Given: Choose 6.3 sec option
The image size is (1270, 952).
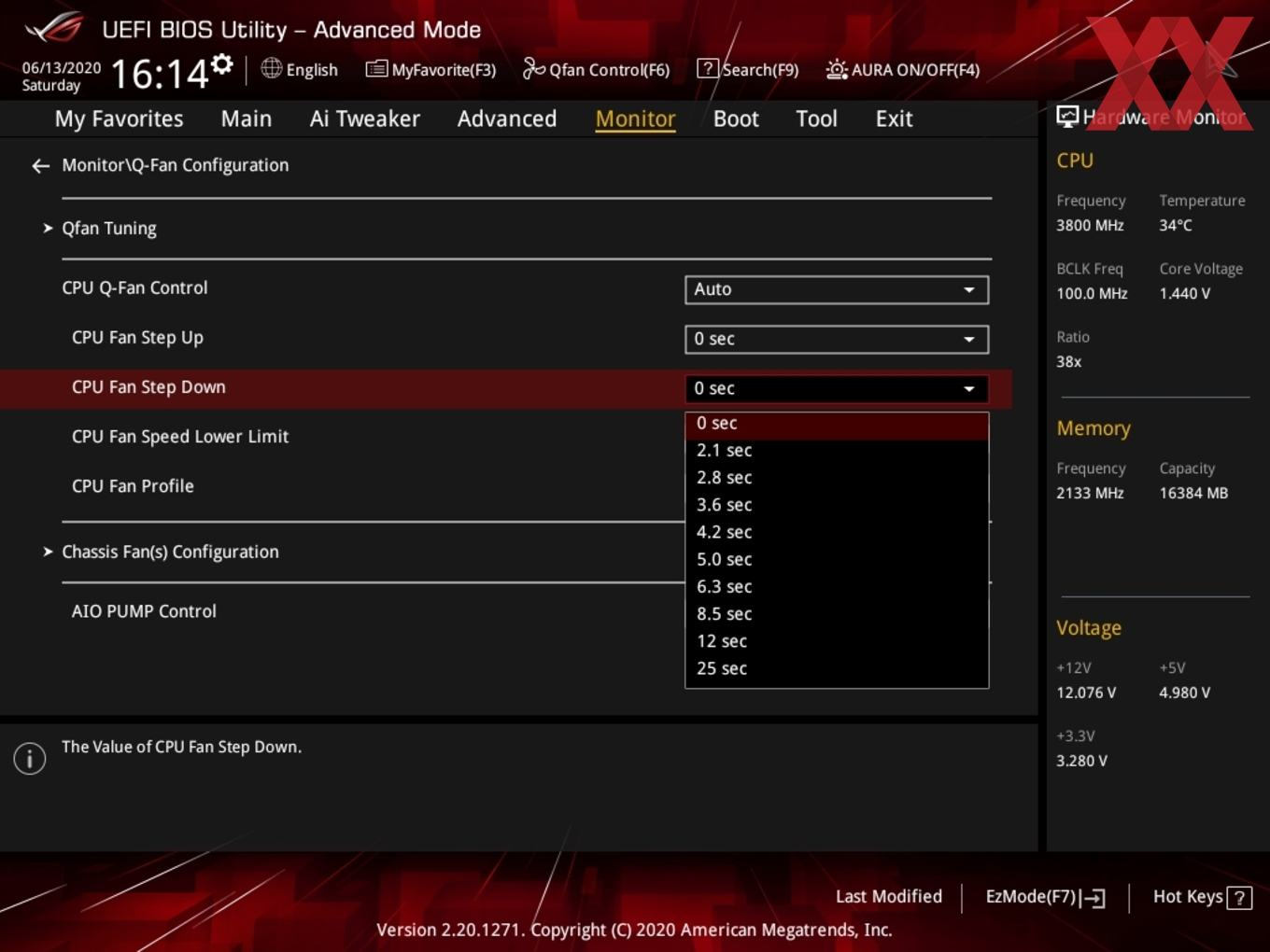Looking at the screenshot, I should pos(837,587).
